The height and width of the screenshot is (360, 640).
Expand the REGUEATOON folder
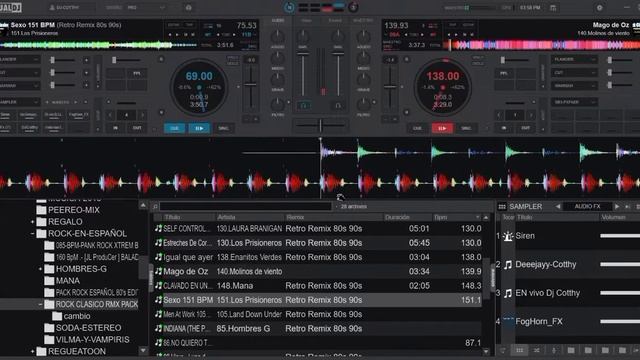click(32, 351)
